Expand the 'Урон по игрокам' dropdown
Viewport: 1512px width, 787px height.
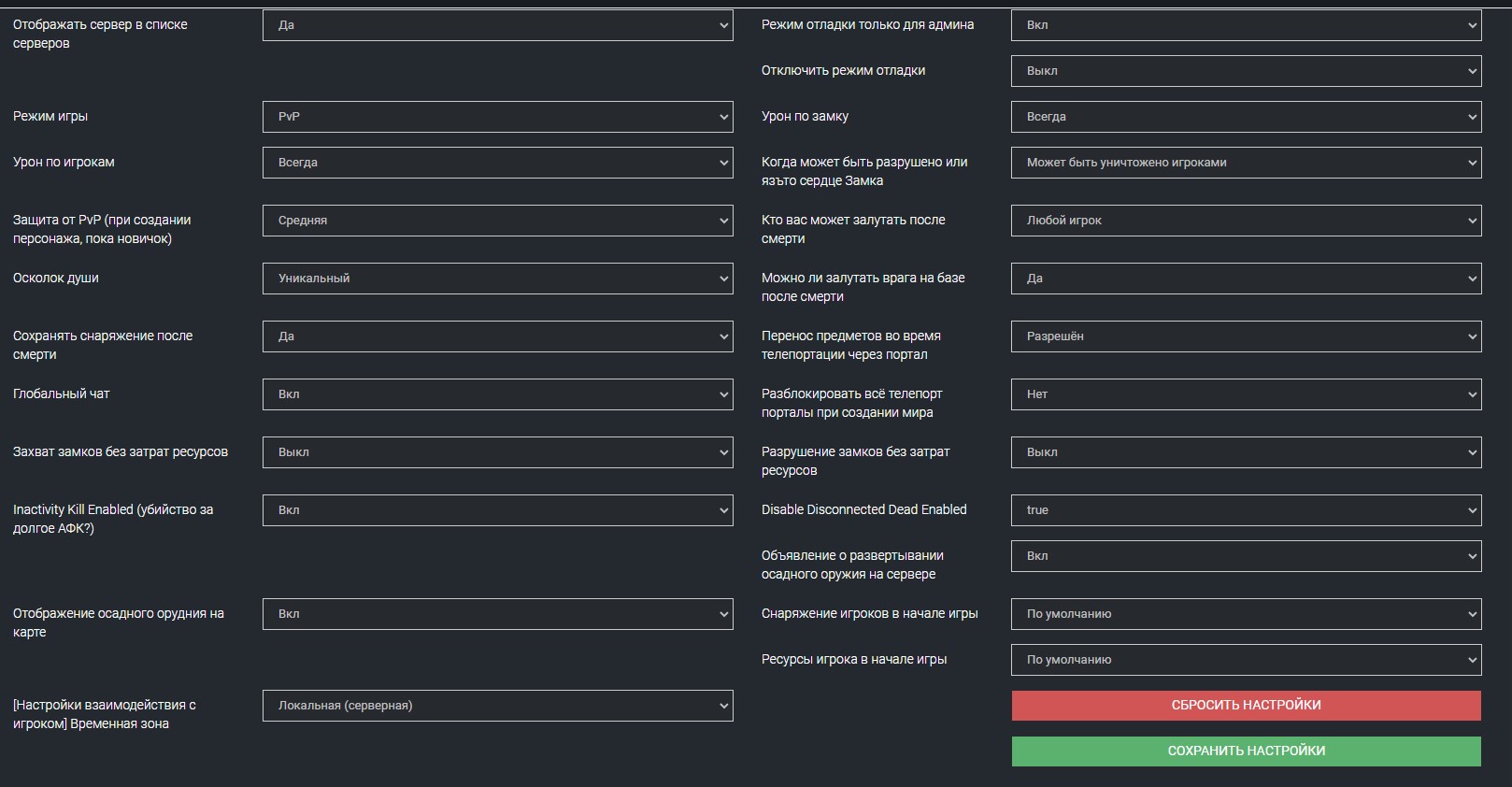point(497,163)
